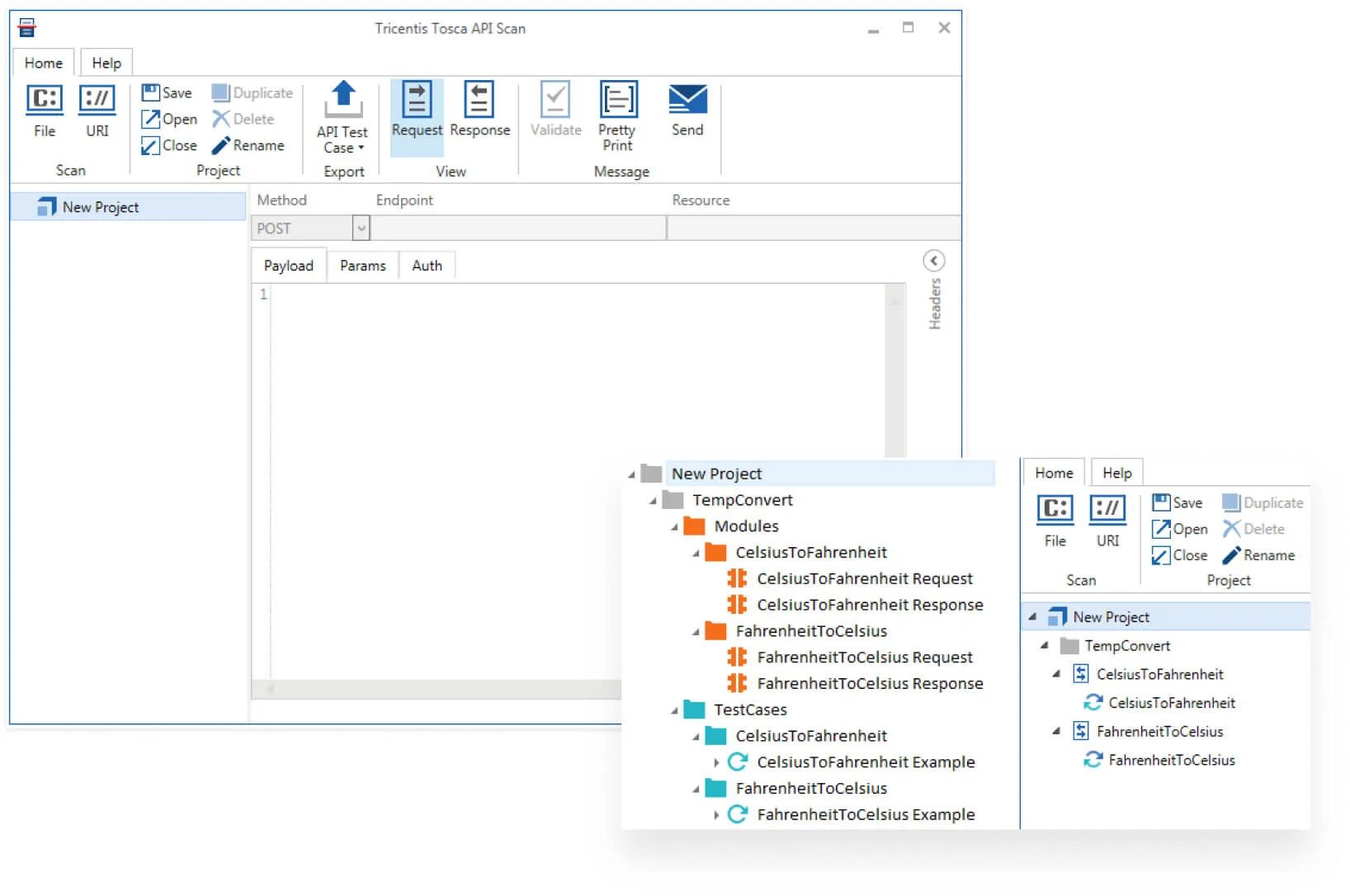Viewport: 1350px width, 896px height.
Task: Expand the CelsiusToFahrenheit Example test case
Action: point(716,763)
